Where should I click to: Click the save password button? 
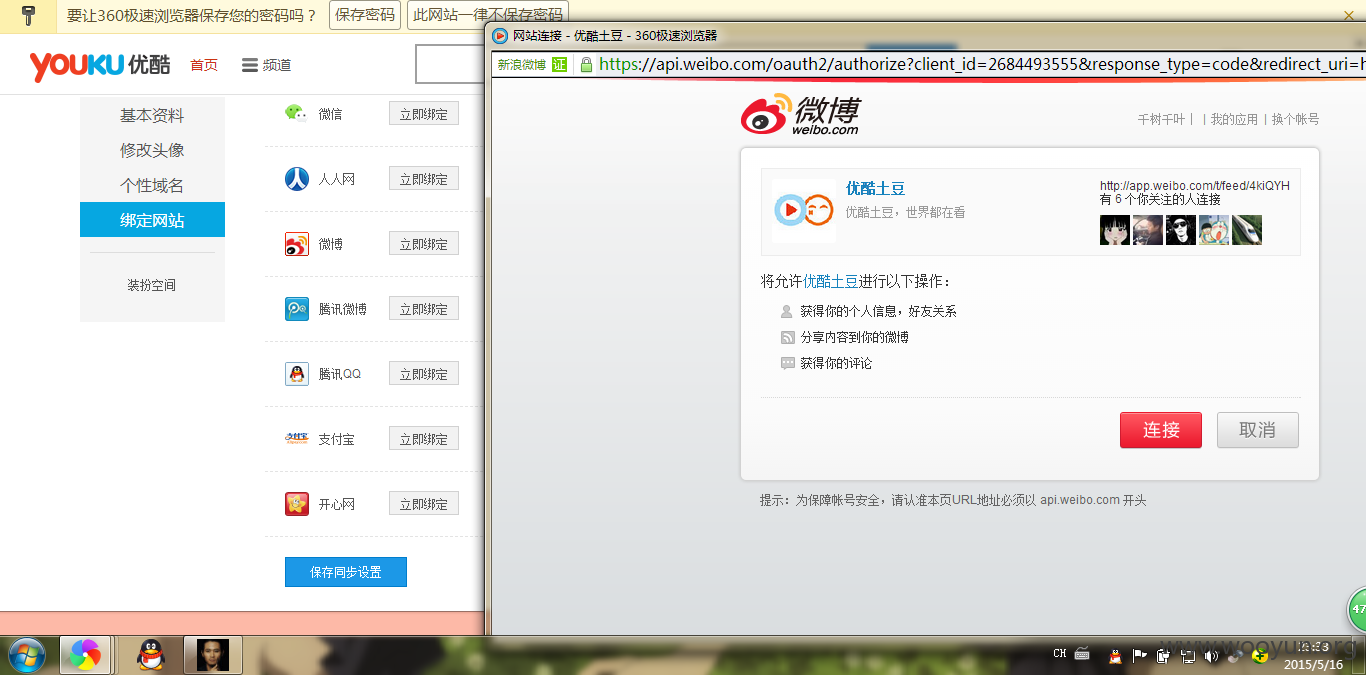pyautogui.click(x=365, y=15)
